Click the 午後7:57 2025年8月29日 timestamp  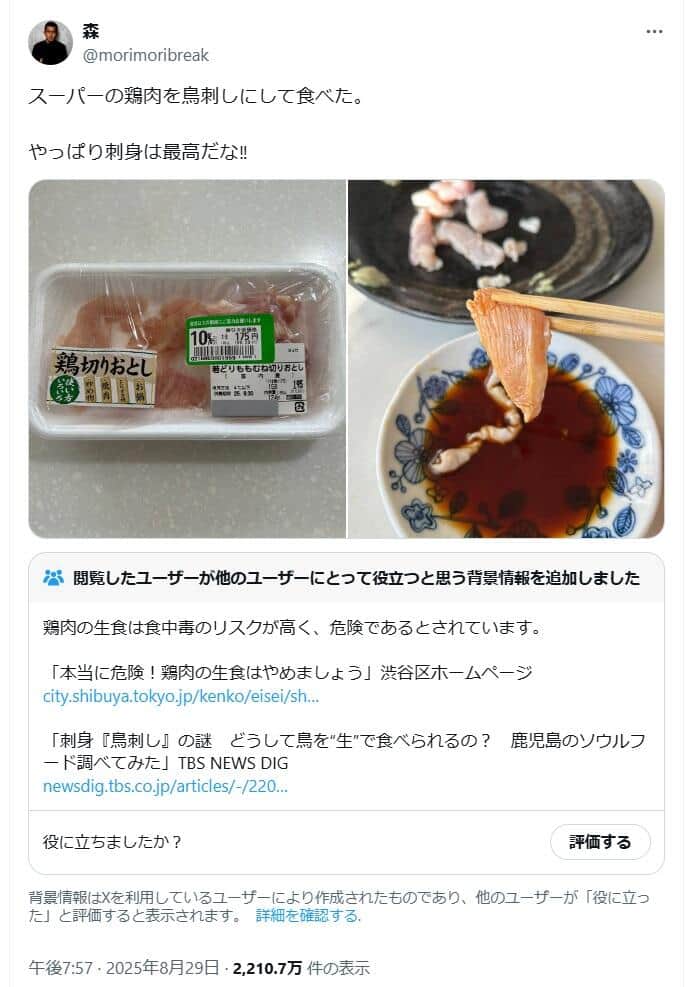pos(124,967)
